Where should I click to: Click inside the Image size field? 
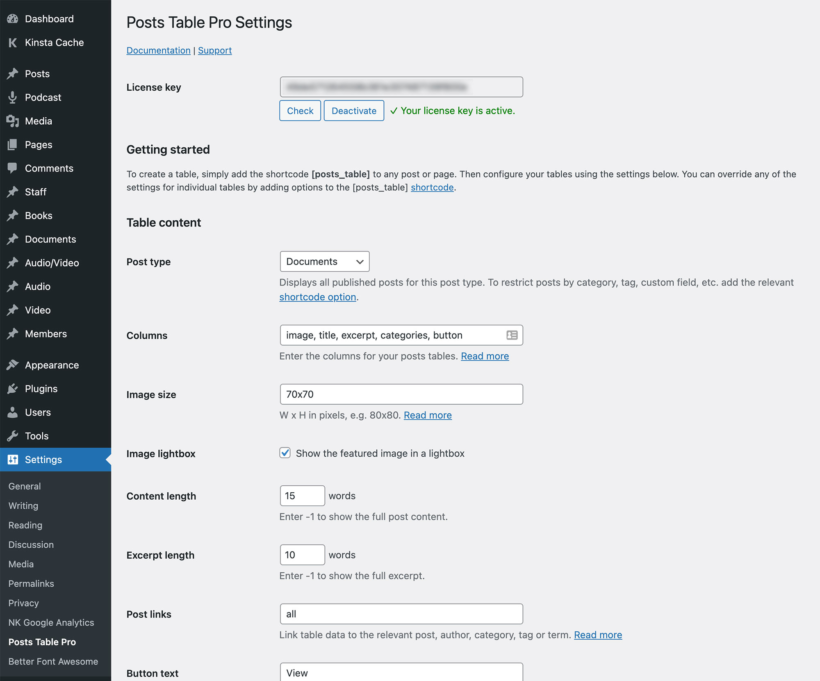pos(400,394)
